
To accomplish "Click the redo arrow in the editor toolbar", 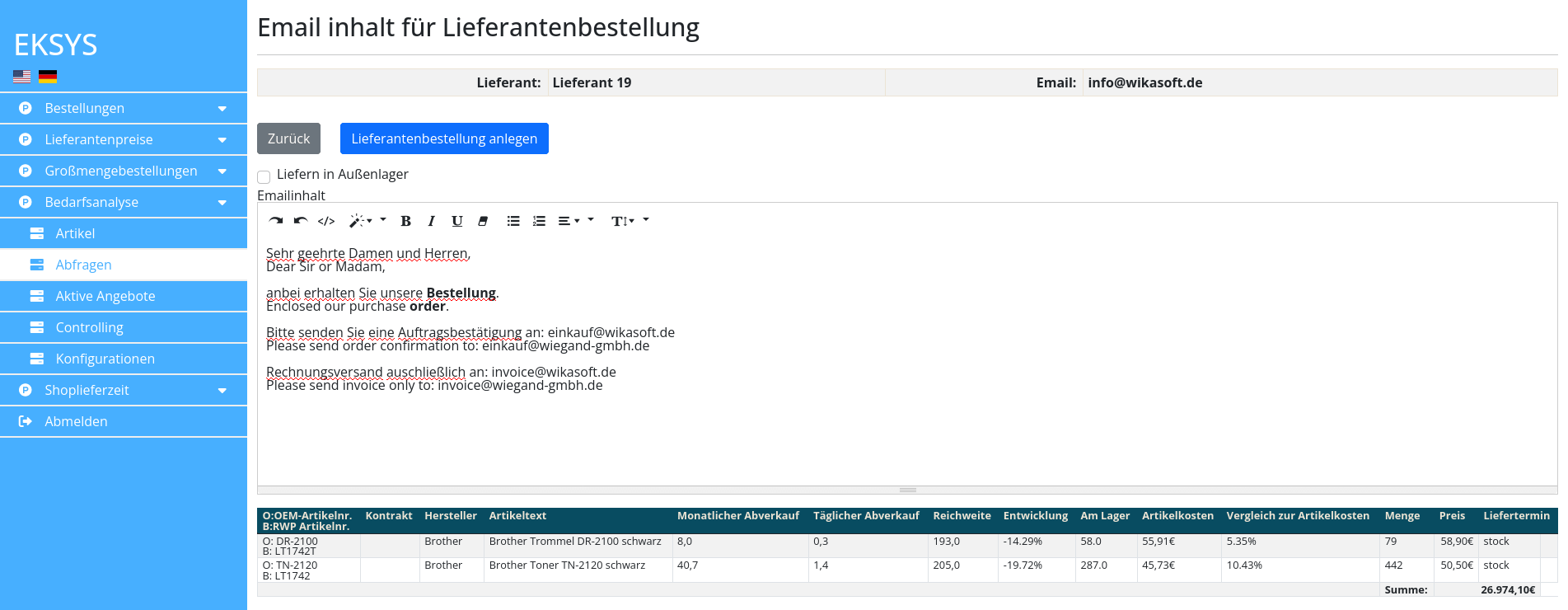I will tap(276, 221).
